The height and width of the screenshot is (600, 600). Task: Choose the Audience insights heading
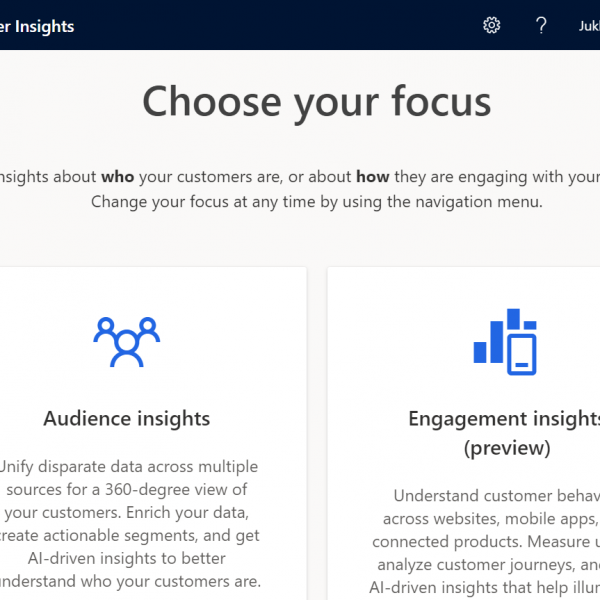click(127, 418)
